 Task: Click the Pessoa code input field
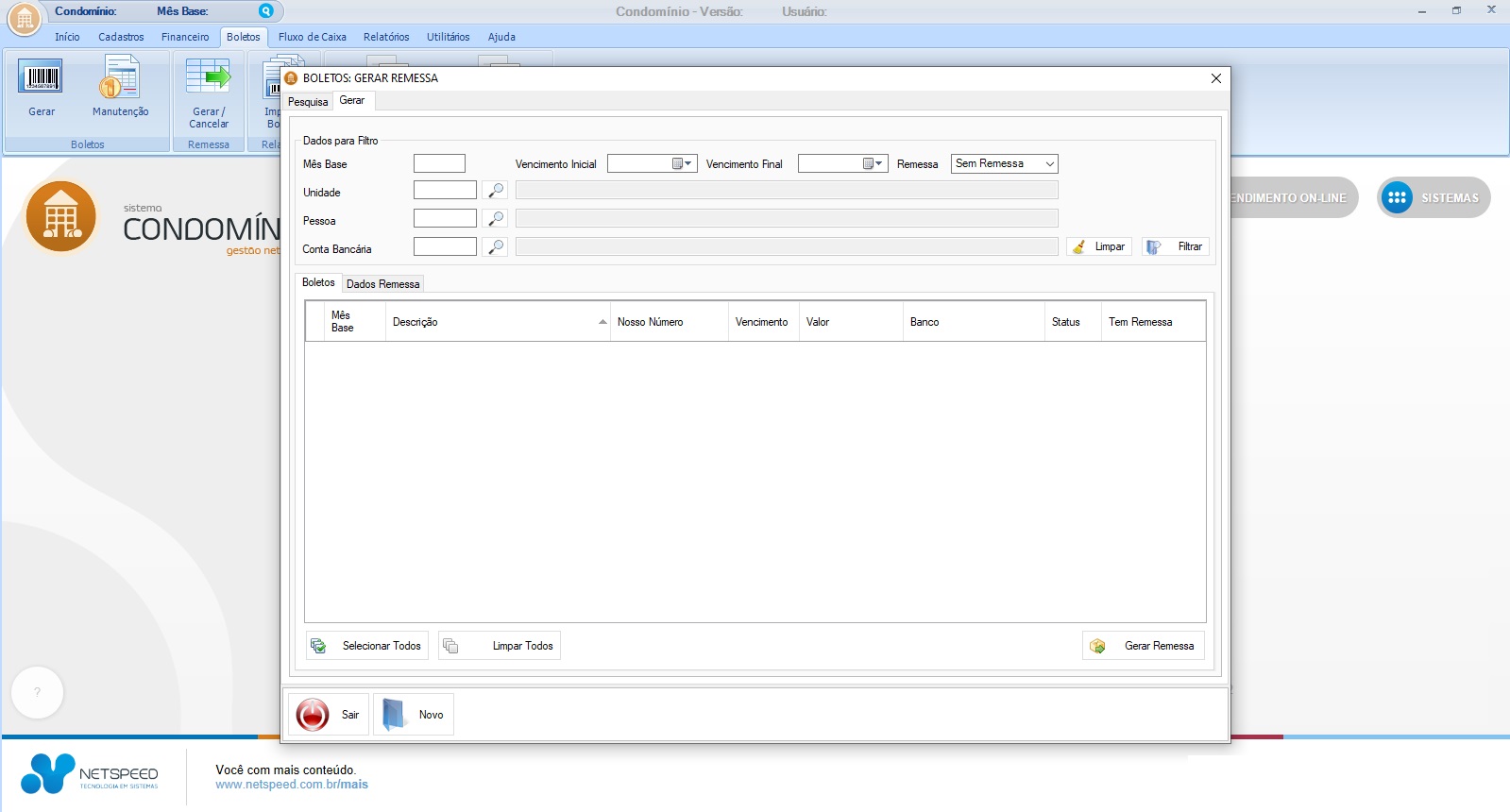445,219
